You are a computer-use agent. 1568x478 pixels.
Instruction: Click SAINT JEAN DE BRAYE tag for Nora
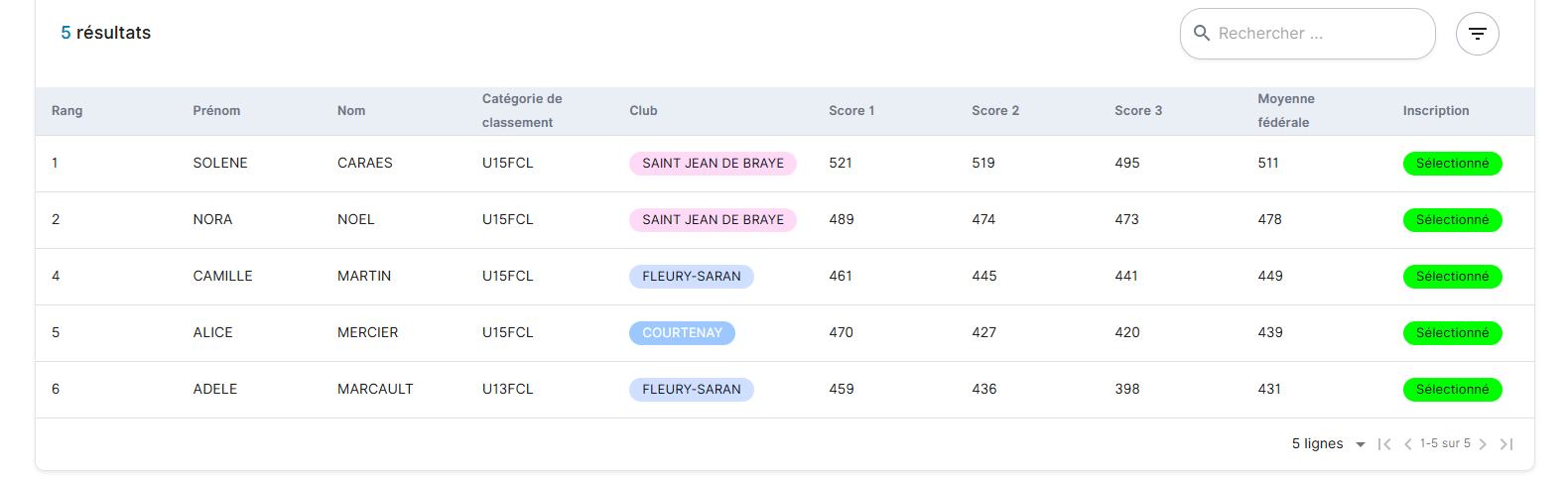point(713,220)
